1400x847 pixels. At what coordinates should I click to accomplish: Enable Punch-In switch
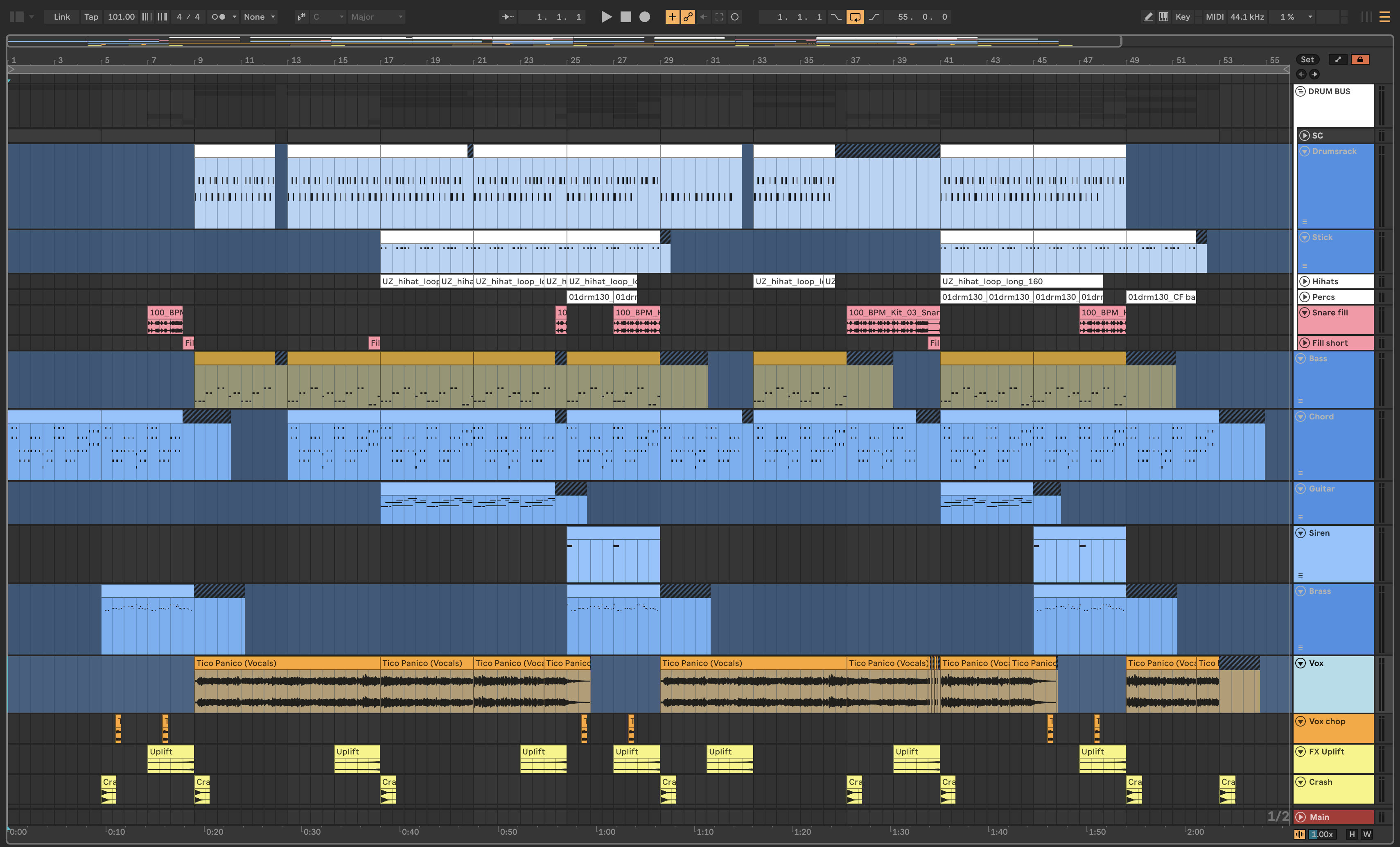click(836, 17)
